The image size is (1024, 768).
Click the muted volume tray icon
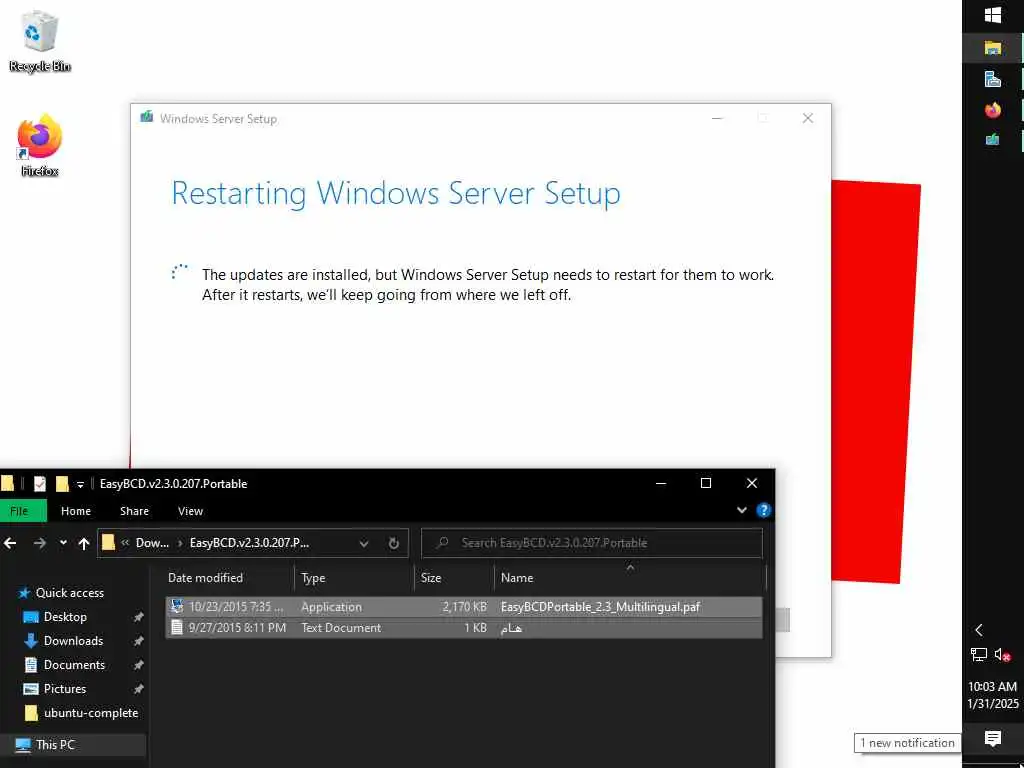(x=1002, y=654)
